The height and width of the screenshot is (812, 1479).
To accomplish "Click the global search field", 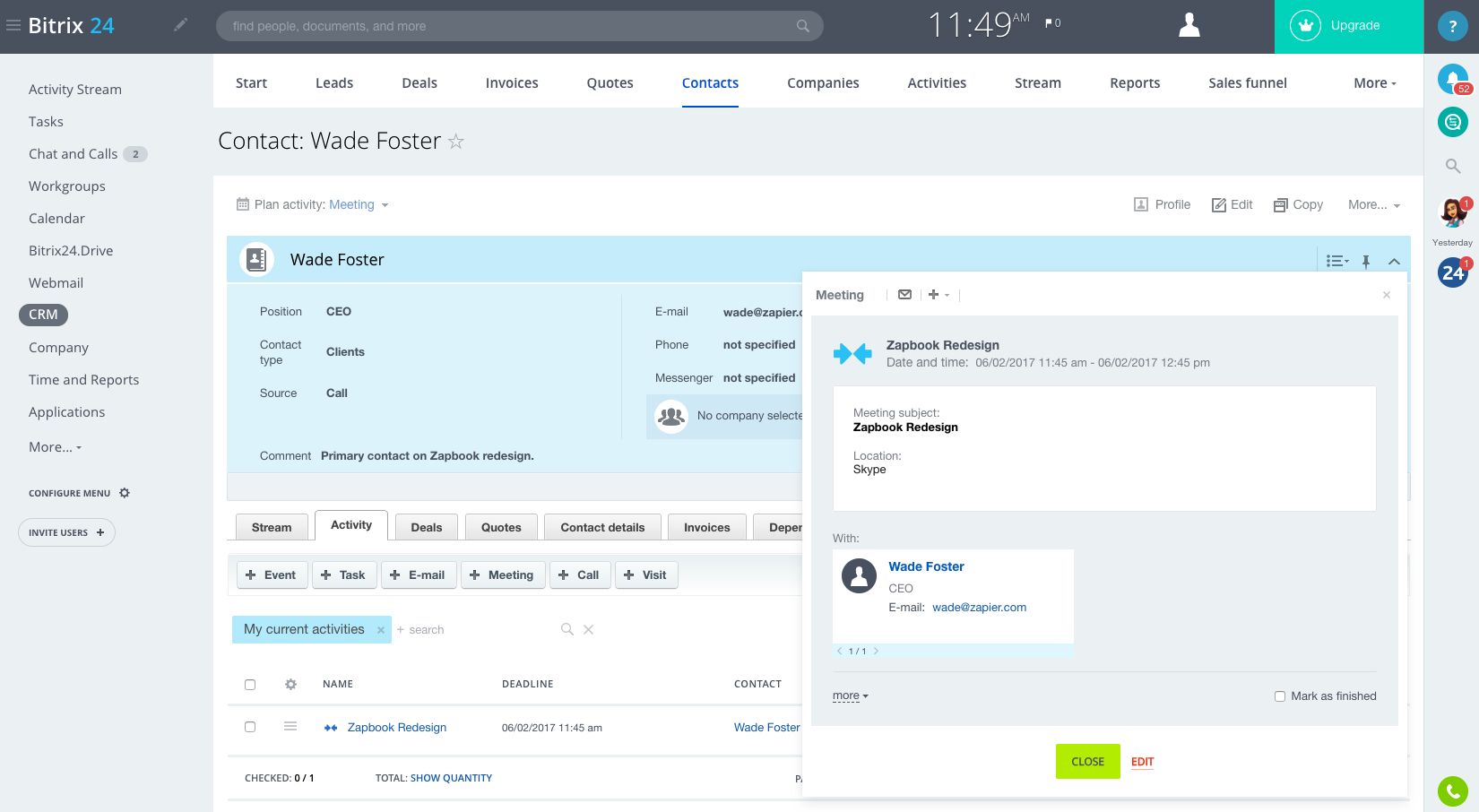I will tap(511, 26).
